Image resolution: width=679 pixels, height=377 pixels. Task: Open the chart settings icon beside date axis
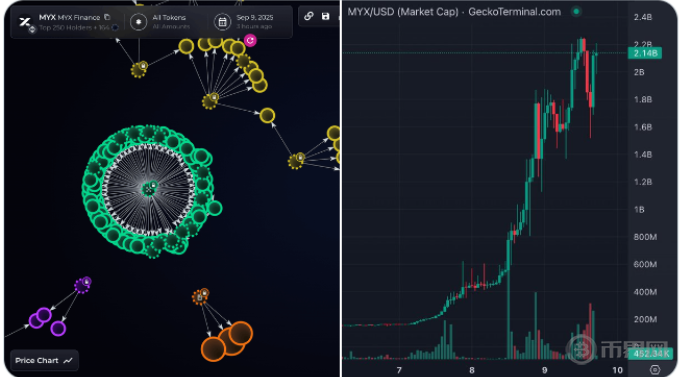pyautogui.click(x=655, y=370)
